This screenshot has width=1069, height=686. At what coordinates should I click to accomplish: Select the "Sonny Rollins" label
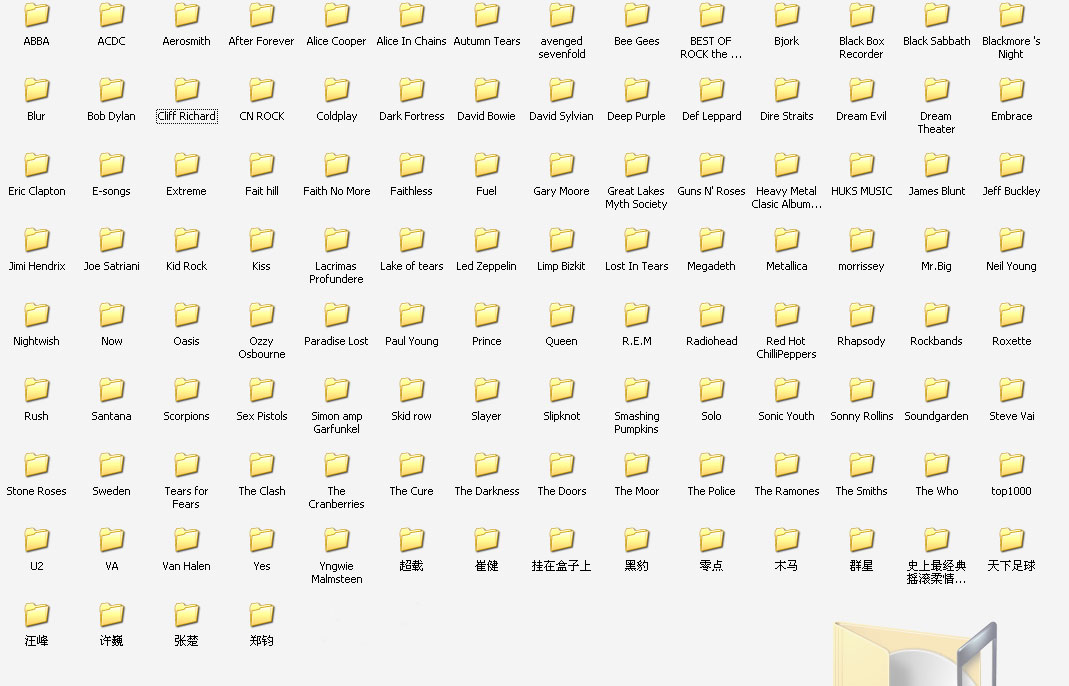[x=862, y=416]
